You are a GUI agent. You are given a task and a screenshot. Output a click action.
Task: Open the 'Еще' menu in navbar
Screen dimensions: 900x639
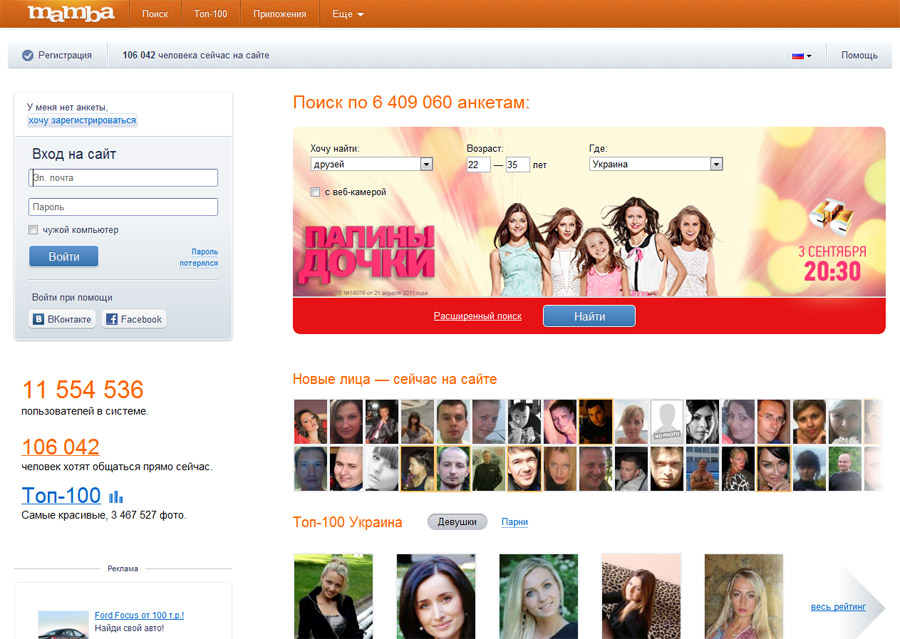(x=345, y=15)
